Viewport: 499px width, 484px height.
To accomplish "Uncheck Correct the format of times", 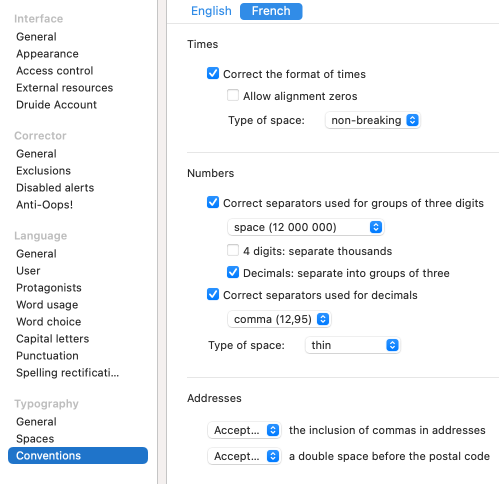I will coord(213,73).
